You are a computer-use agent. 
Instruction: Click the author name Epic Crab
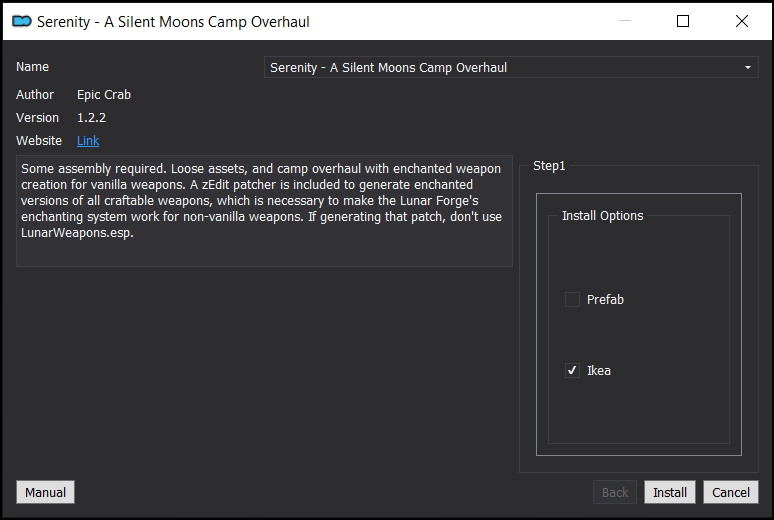(104, 95)
